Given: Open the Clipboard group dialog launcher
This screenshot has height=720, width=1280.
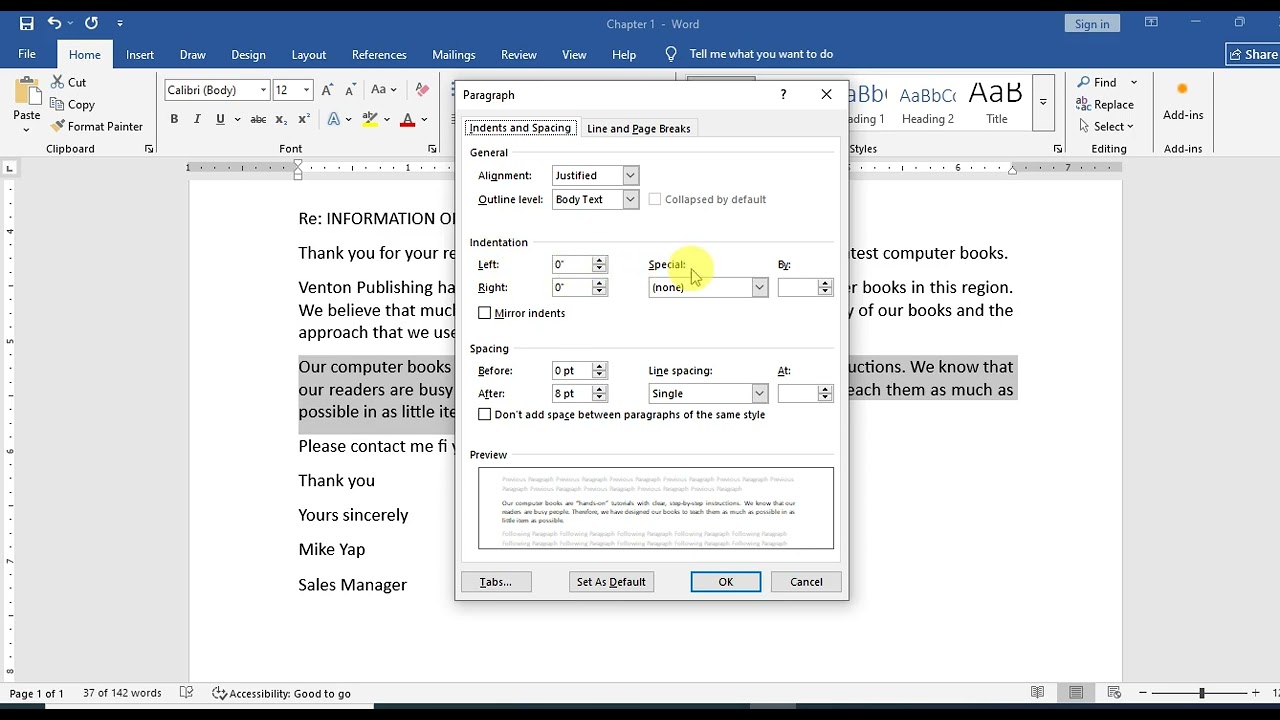Looking at the screenshot, I should coord(149,149).
